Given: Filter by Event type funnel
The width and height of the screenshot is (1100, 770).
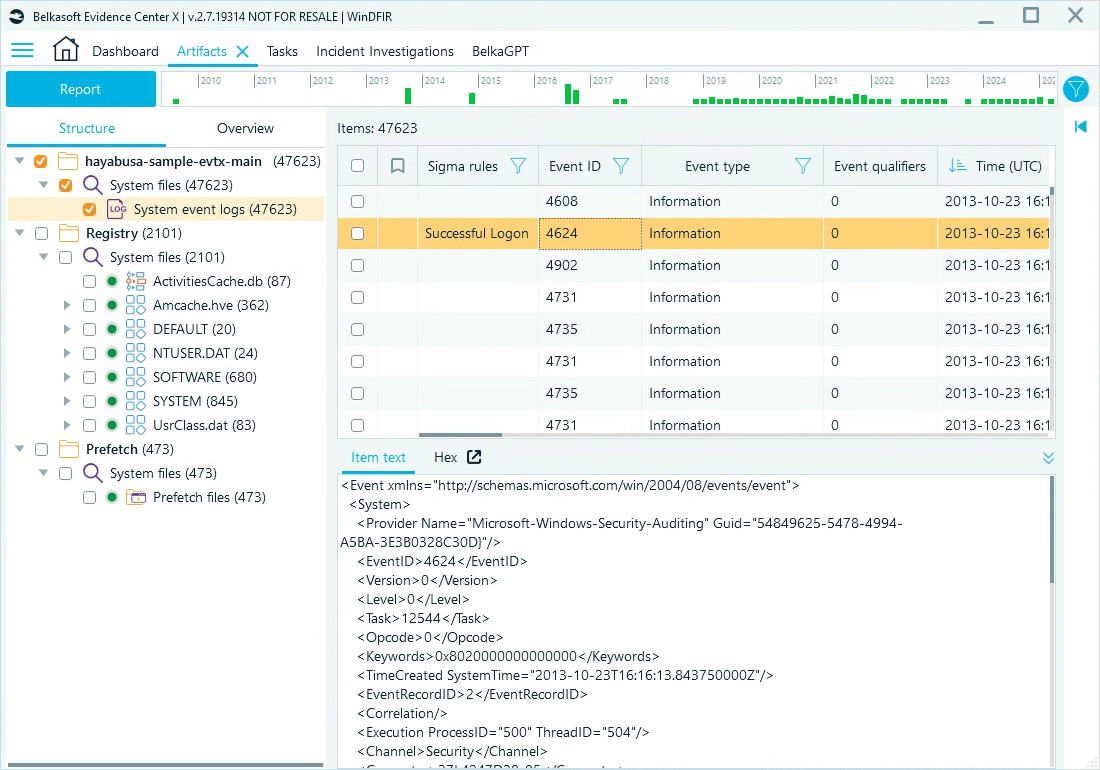Looking at the screenshot, I should pyautogui.click(x=803, y=166).
